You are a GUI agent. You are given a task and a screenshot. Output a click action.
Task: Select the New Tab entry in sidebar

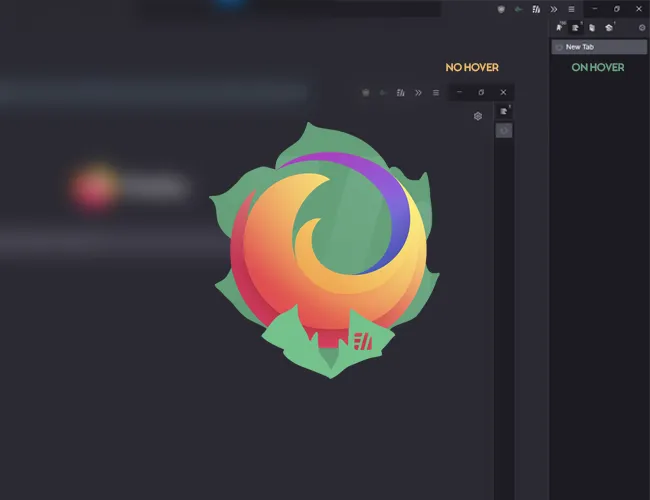[599, 47]
